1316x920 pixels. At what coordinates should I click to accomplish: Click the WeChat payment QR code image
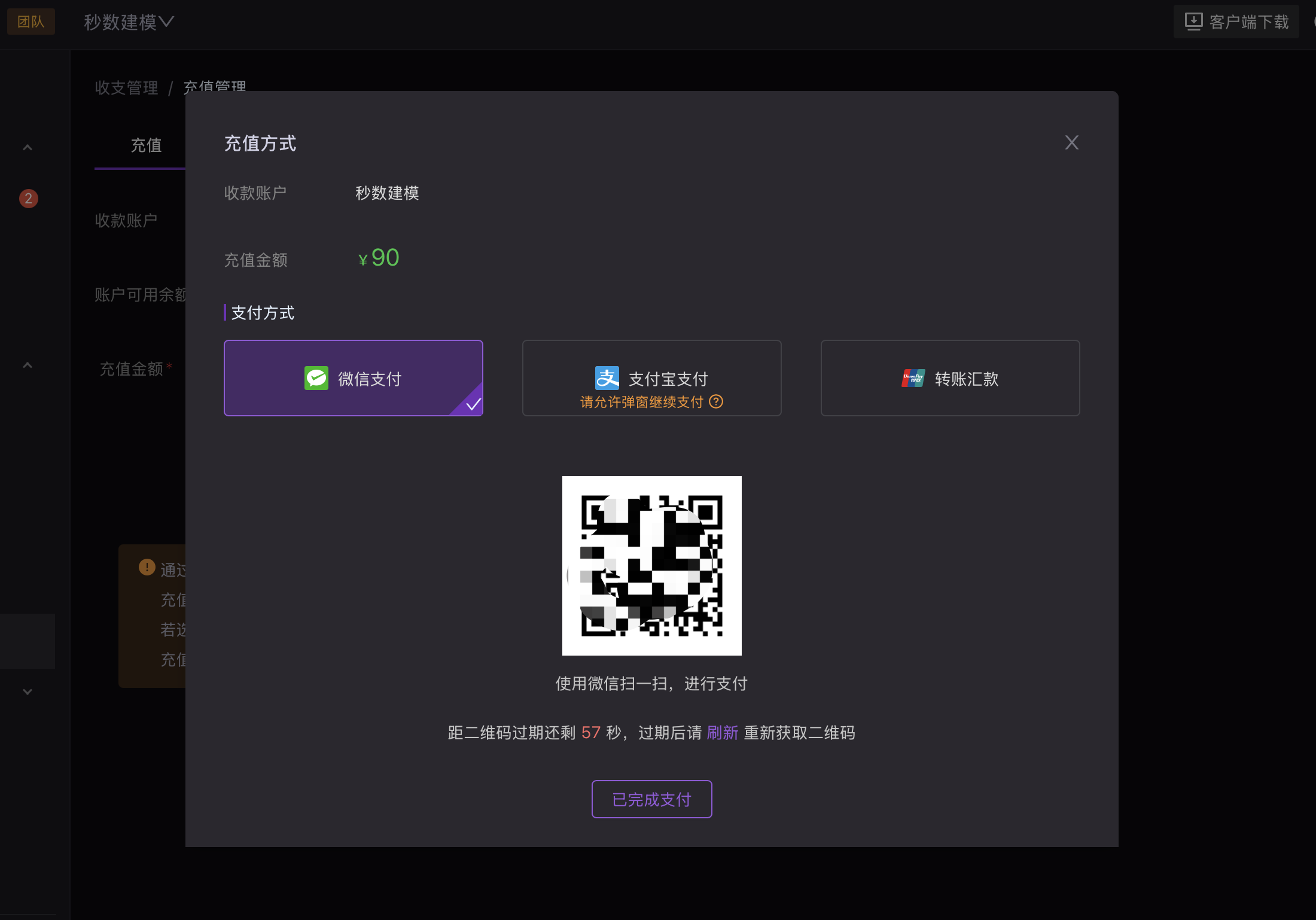tap(651, 566)
